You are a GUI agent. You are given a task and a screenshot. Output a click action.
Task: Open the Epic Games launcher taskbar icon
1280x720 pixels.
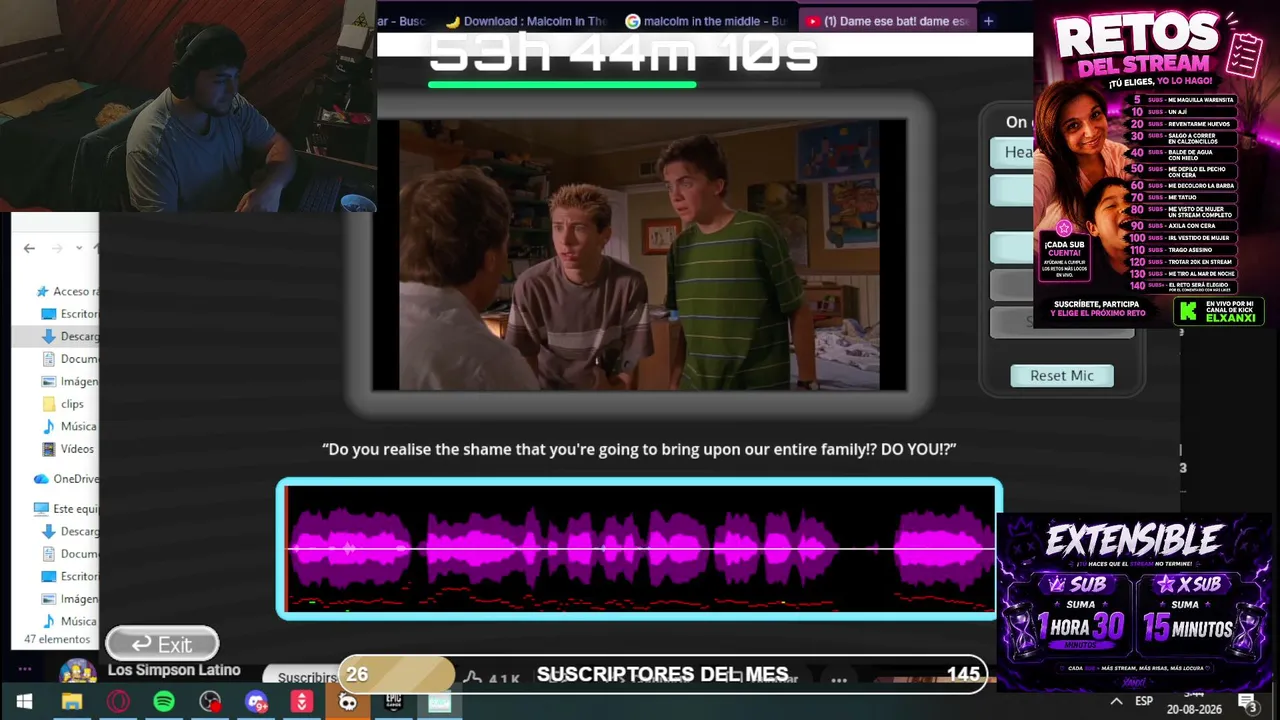pos(393,702)
